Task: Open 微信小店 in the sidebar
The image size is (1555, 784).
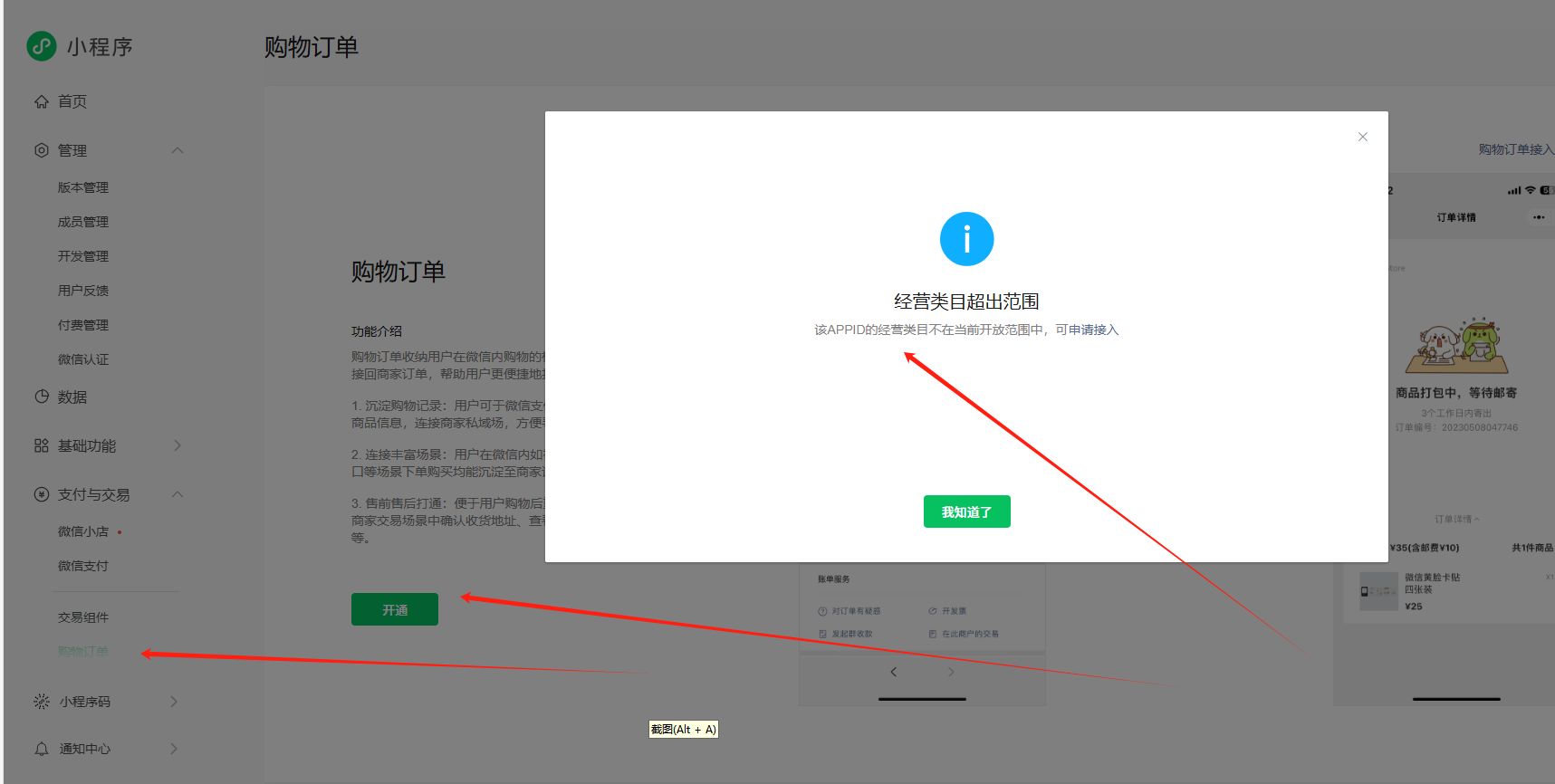Action: (x=83, y=531)
